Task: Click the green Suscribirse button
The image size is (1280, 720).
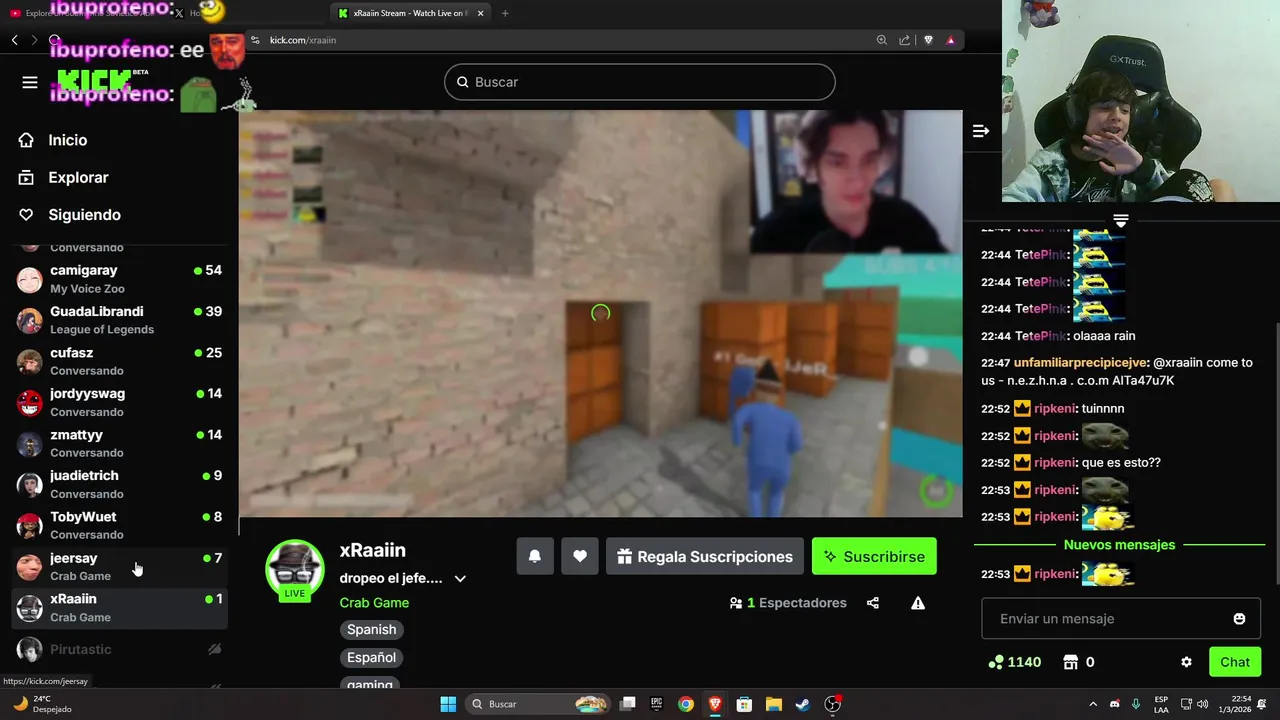Action: [x=874, y=556]
